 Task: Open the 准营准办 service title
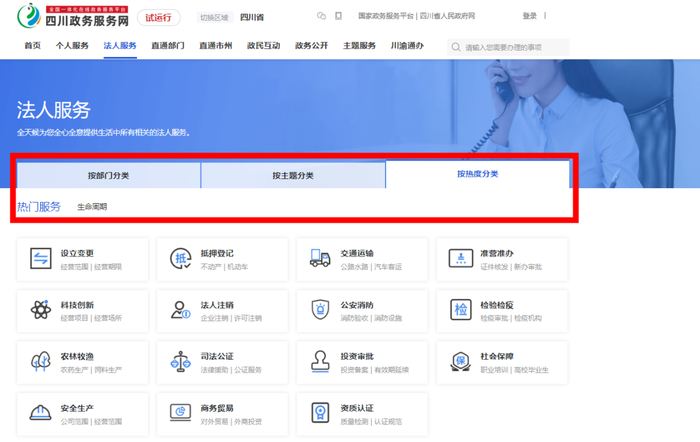(x=497, y=253)
